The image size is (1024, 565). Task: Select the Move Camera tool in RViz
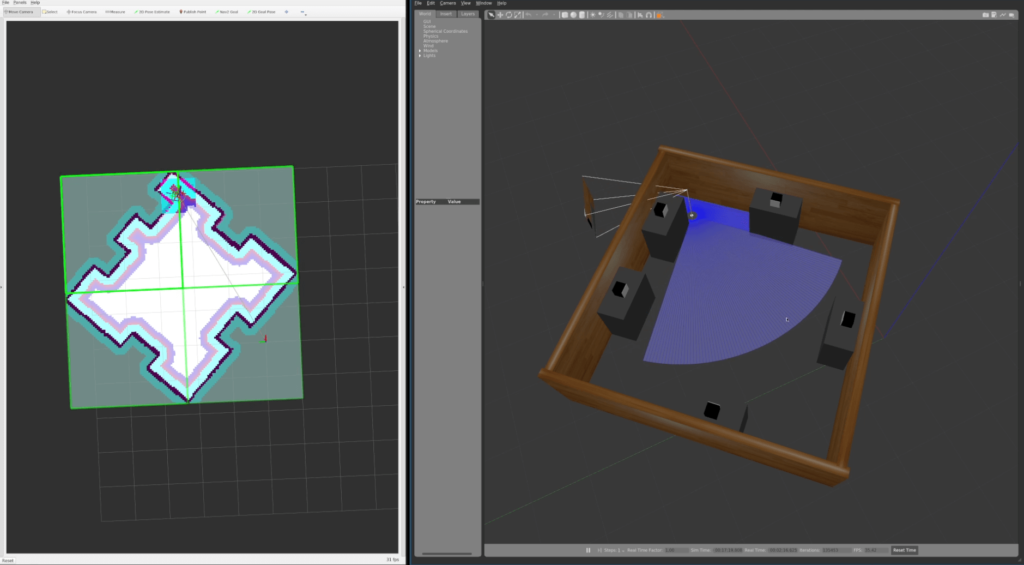pyautogui.click(x=21, y=12)
